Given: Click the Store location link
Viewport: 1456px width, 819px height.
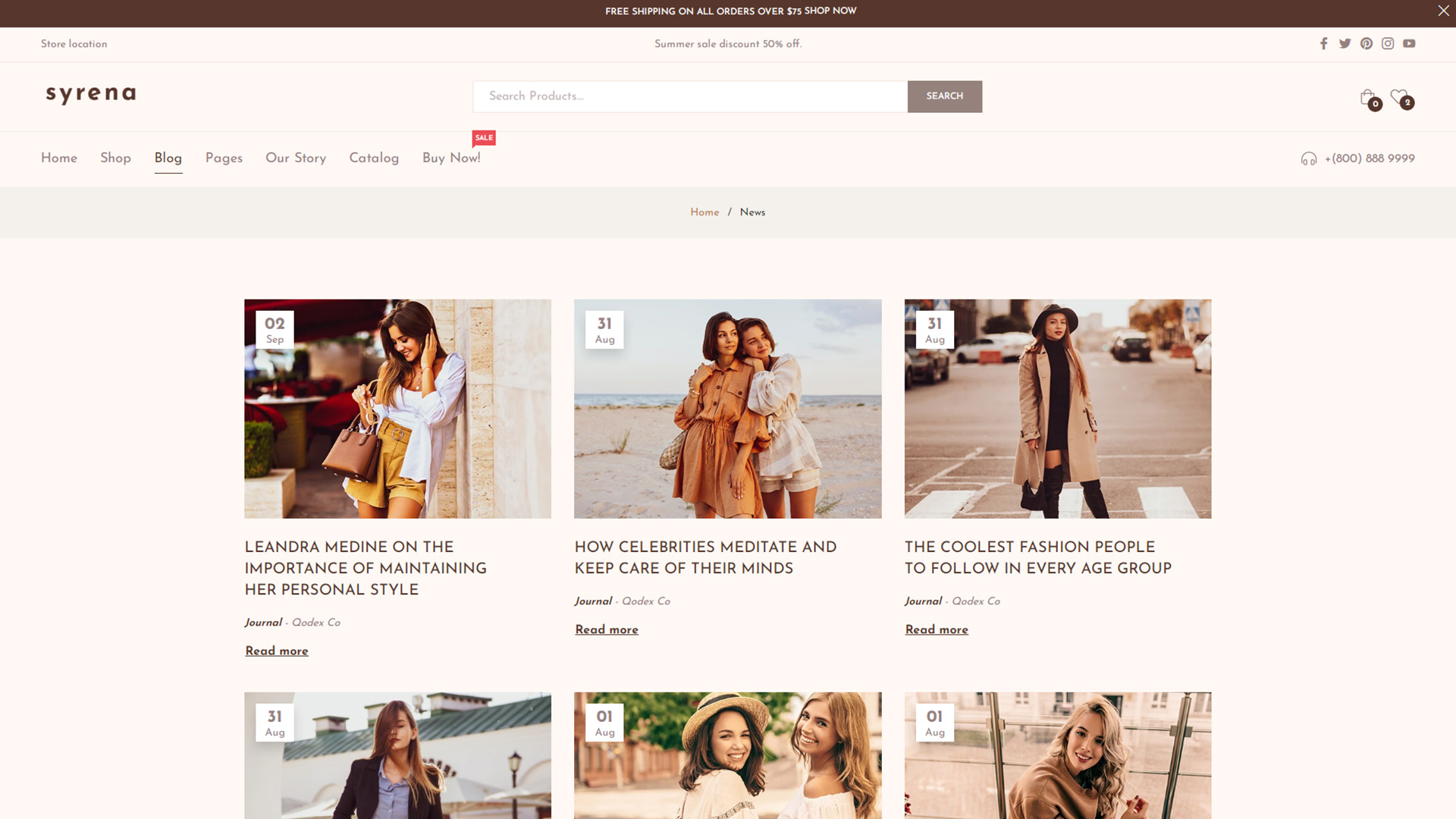Looking at the screenshot, I should pyautogui.click(x=74, y=44).
